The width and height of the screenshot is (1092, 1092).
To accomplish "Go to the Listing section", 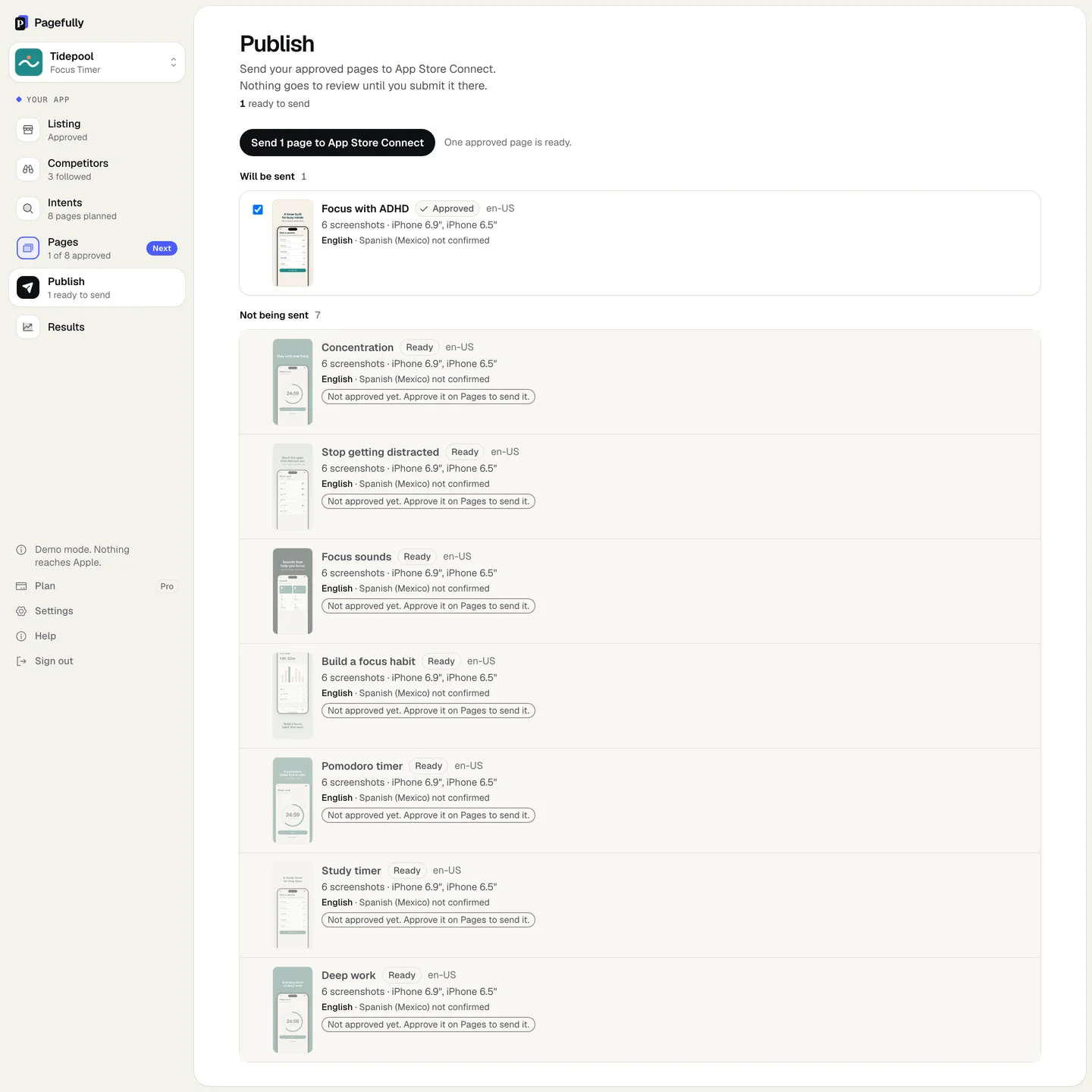I will click(x=97, y=130).
